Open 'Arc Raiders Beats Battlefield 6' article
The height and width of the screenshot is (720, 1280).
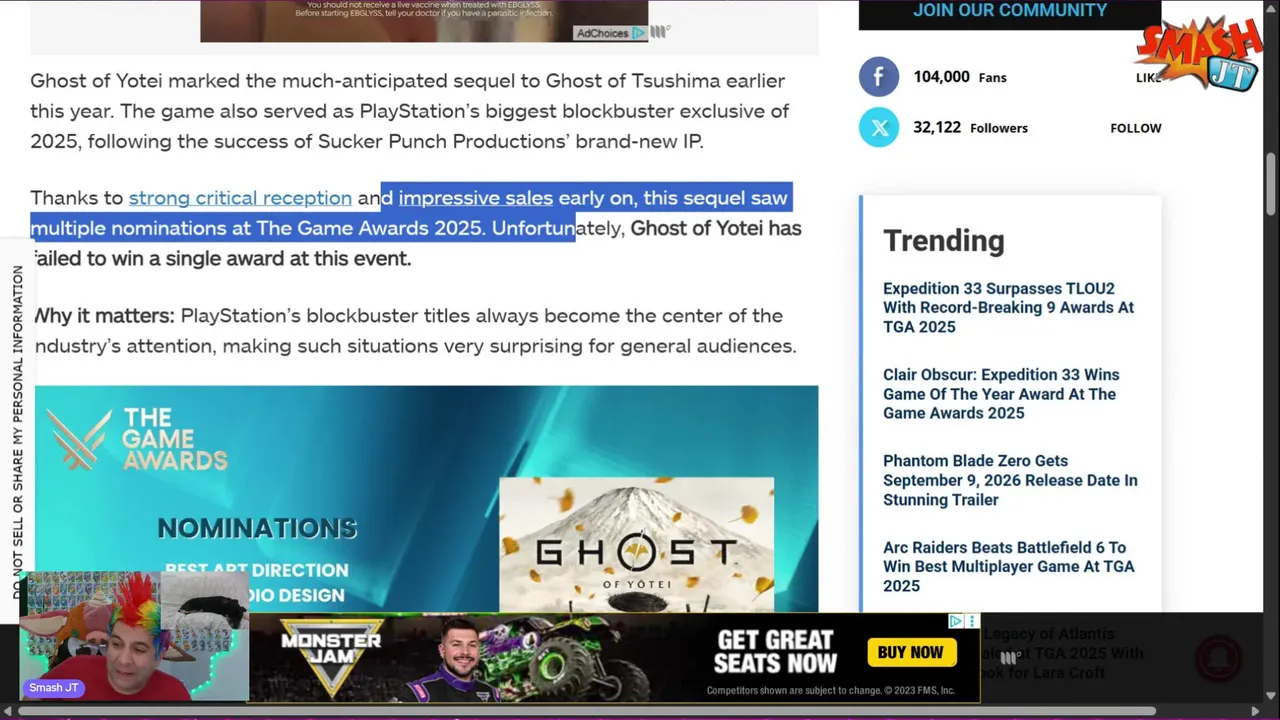(x=1008, y=567)
